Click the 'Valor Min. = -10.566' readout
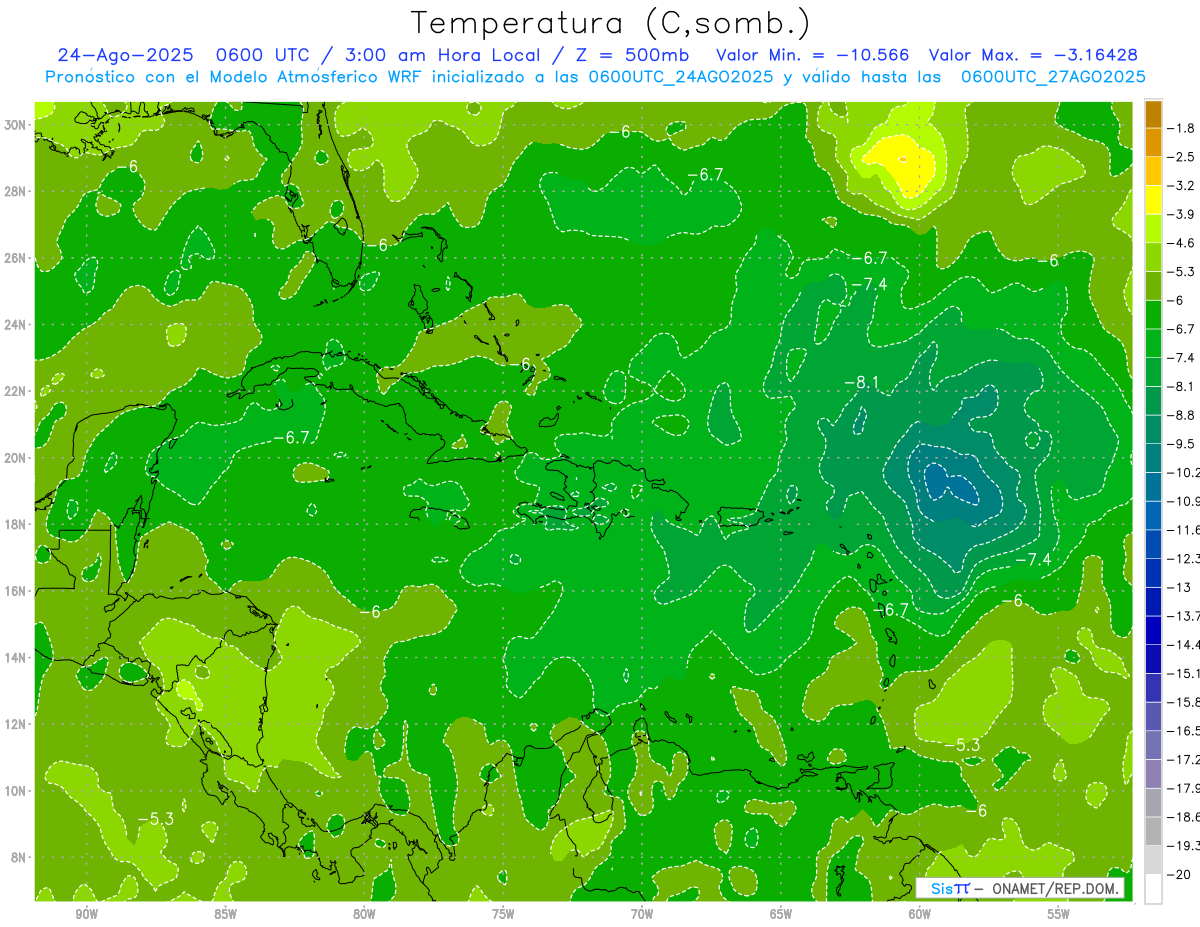The height and width of the screenshot is (927, 1200). pyautogui.click(x=813, y=56)
